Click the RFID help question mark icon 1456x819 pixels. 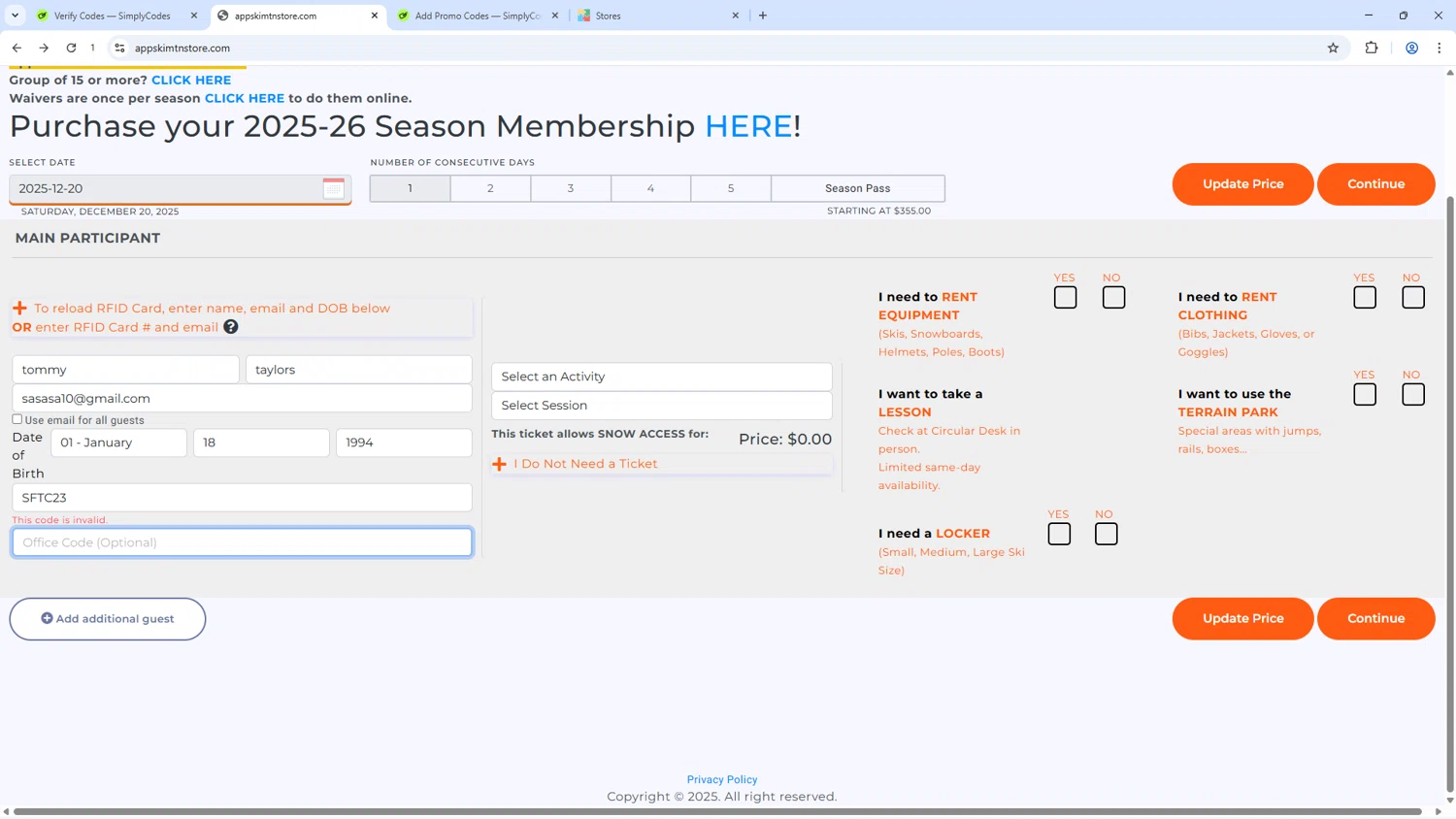pos(231,327)
